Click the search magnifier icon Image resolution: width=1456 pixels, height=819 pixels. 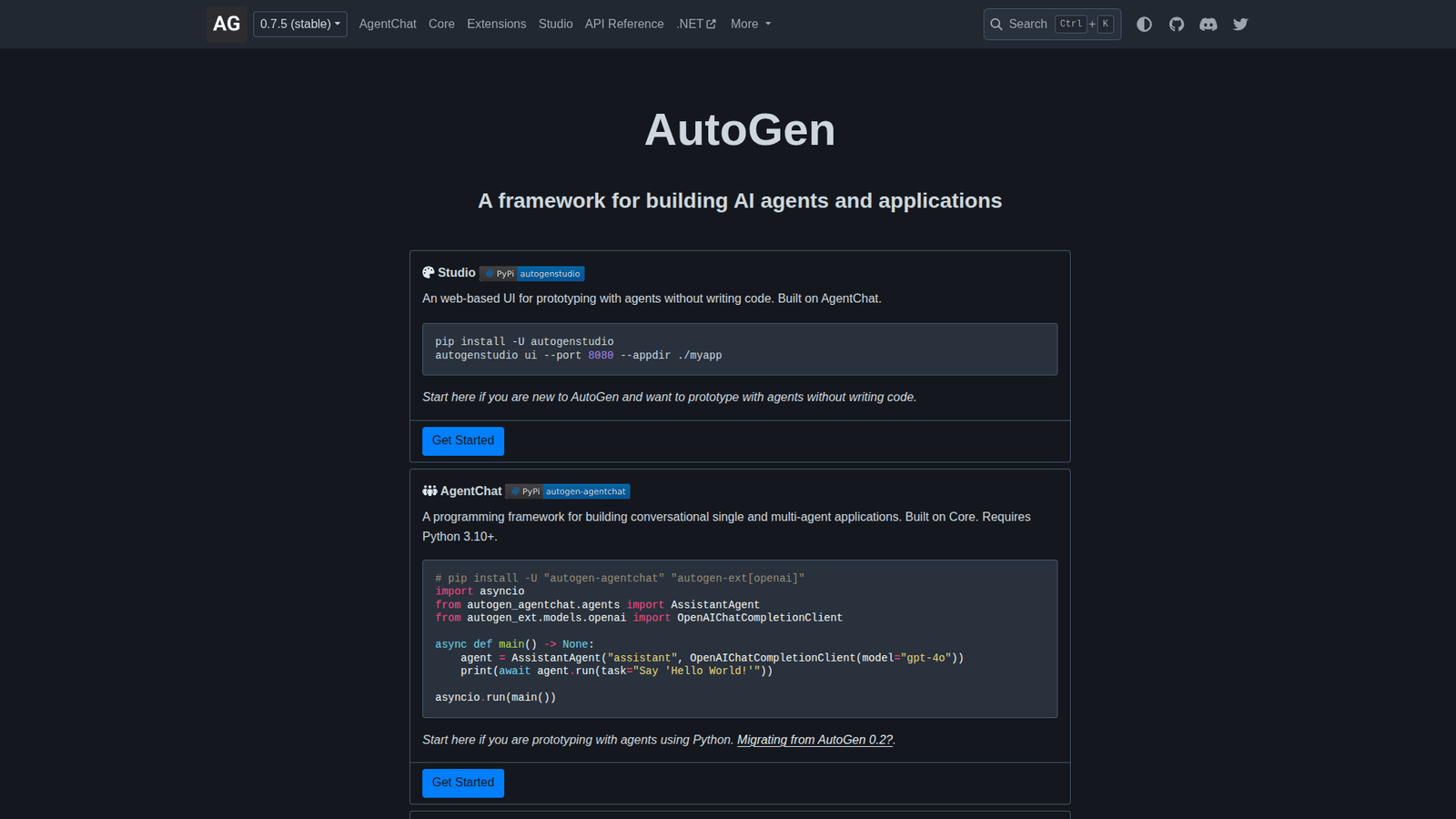996,25
